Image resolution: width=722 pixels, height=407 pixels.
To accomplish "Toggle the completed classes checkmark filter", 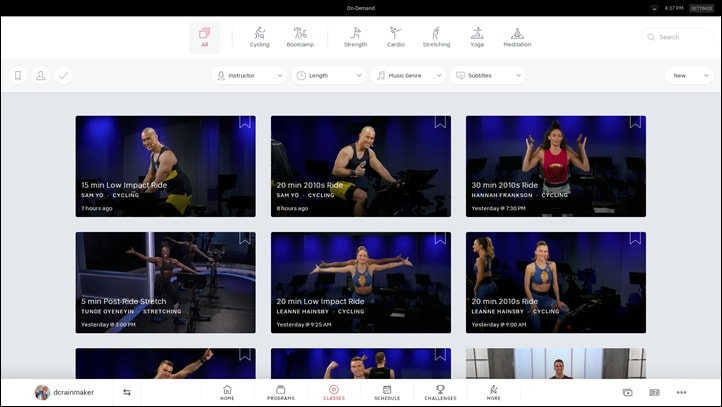I will pos(64,76).
